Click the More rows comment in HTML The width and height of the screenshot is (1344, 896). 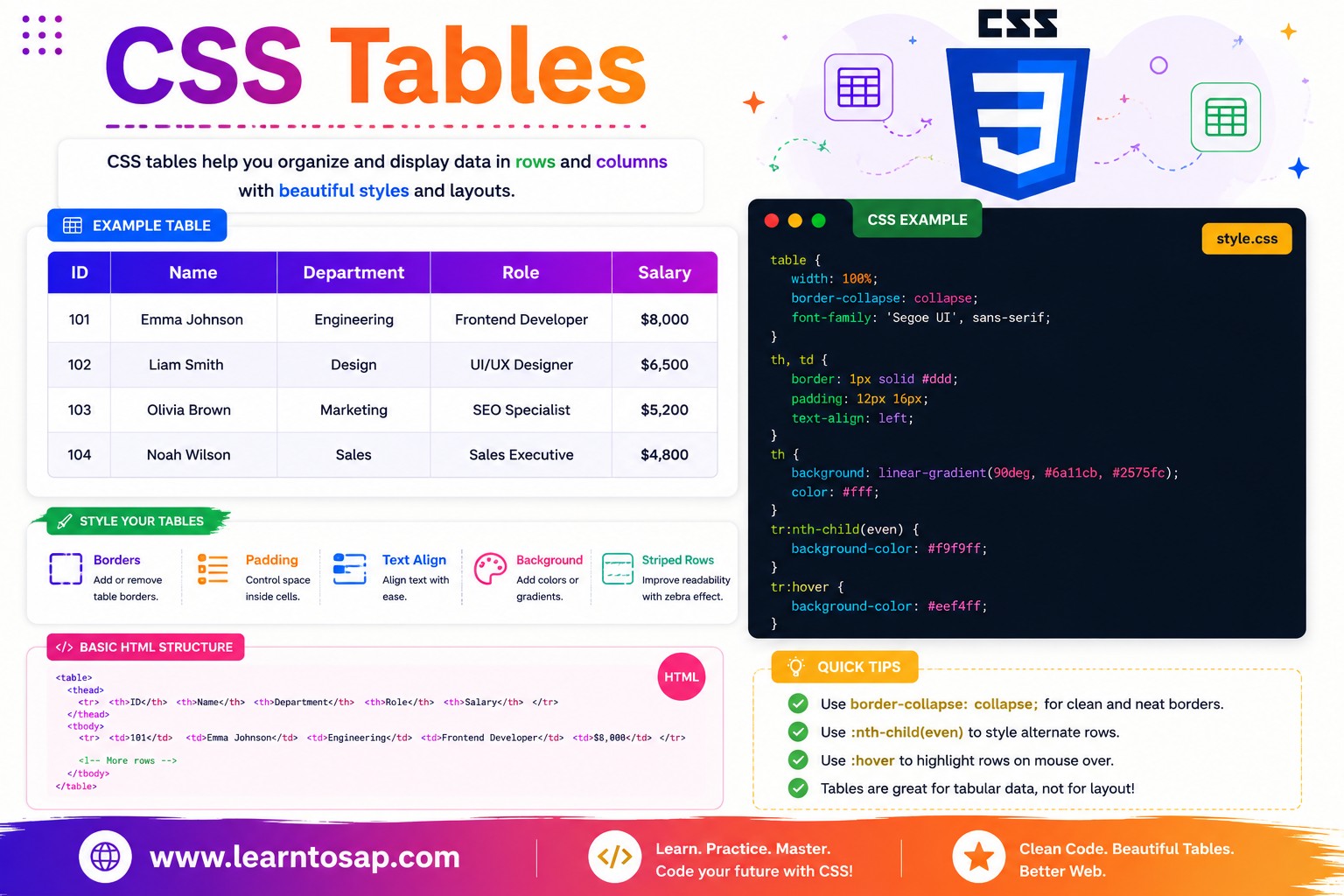click(128, 761)
